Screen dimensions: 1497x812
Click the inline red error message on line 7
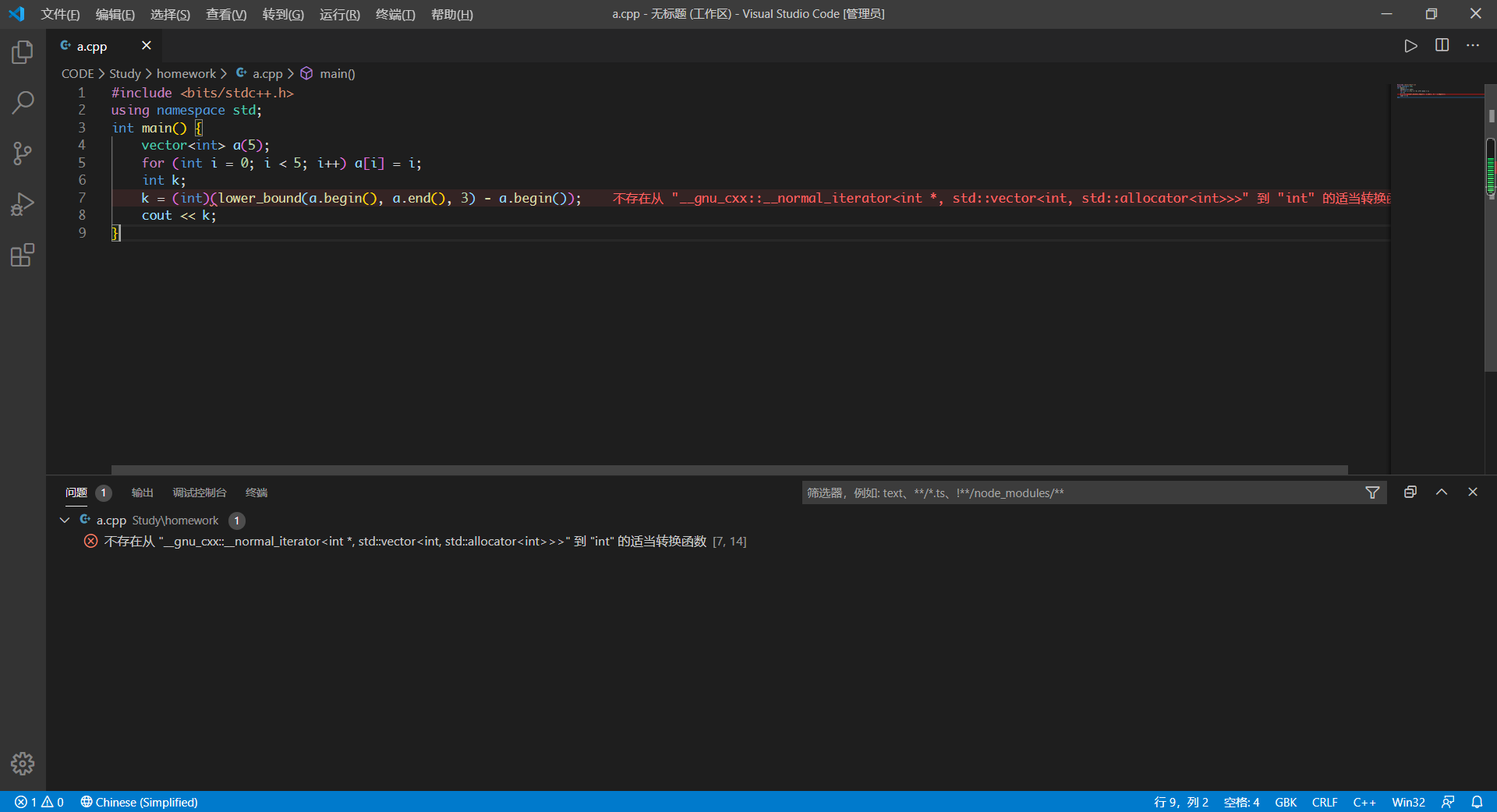pyautogui.click(x=1002, y=198)
